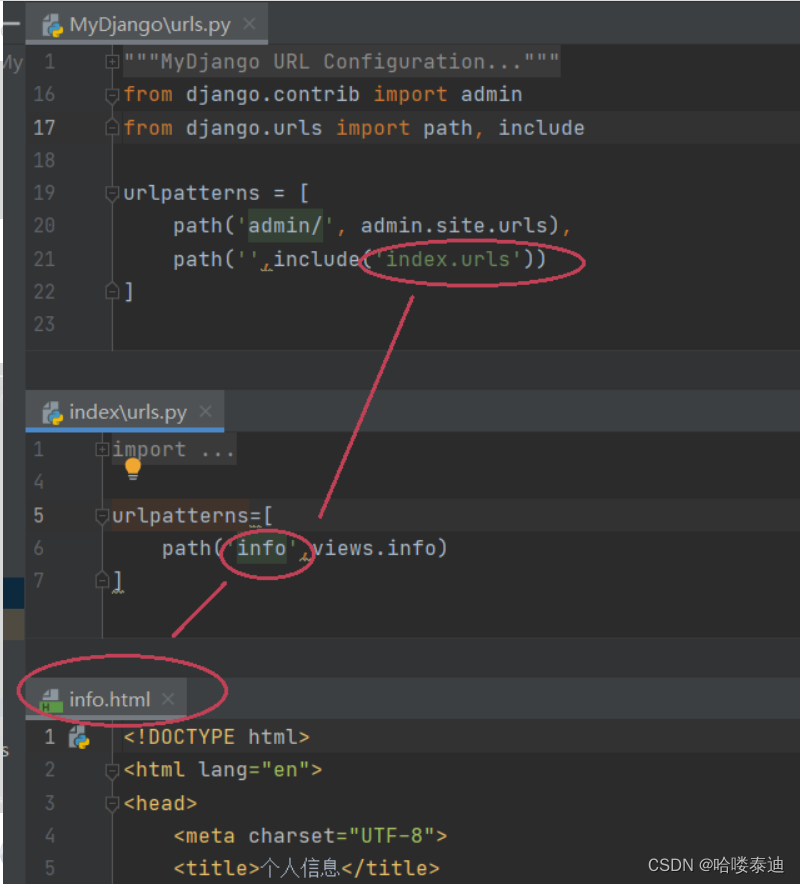Click line number 17 in MyDjango\urls.py gutter
The image size is (800, 884).
[x=44, y=128]
